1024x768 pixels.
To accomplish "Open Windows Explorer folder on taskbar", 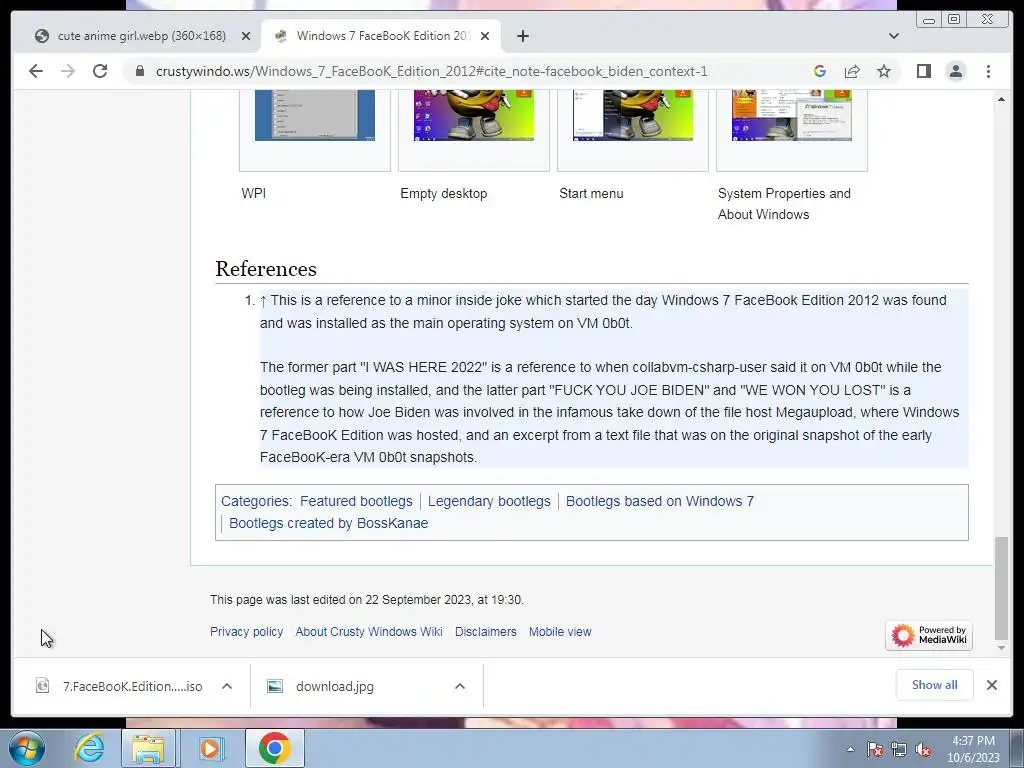I will tap(148, 748).
